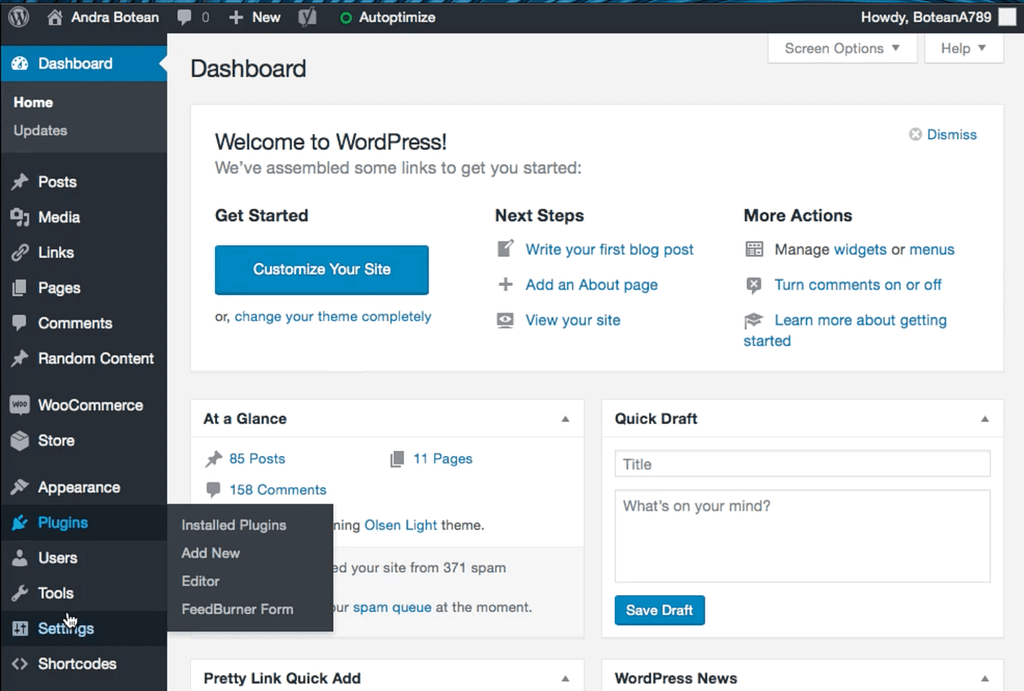The width and height of the screenshot is (1024, 691).
Task: Open Write your first blog post link
Action: (x=609, y=249)
